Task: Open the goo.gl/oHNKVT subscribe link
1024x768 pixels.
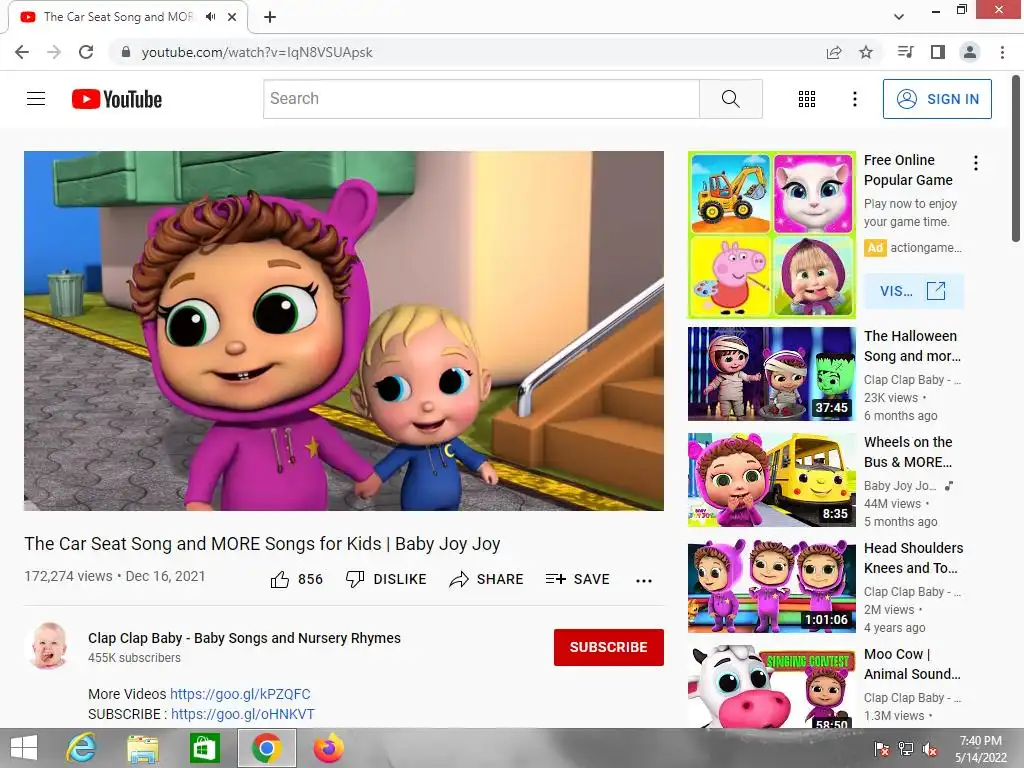Action: [x=243, y=714]
